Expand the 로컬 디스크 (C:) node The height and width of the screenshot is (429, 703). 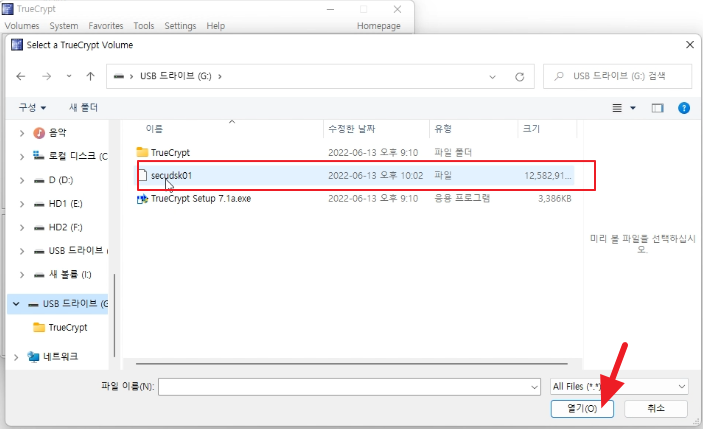click(x=22, y=156)
